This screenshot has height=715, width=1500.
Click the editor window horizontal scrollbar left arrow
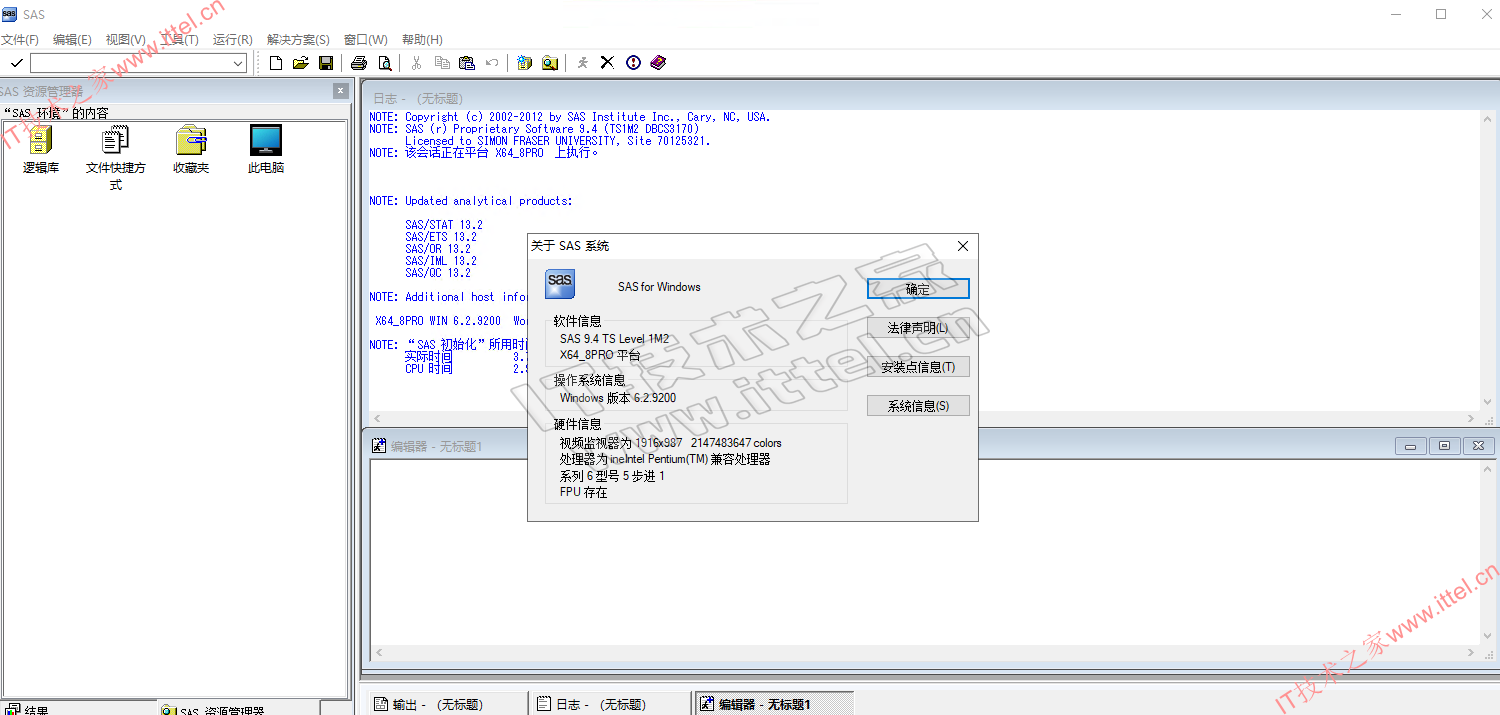378,652
